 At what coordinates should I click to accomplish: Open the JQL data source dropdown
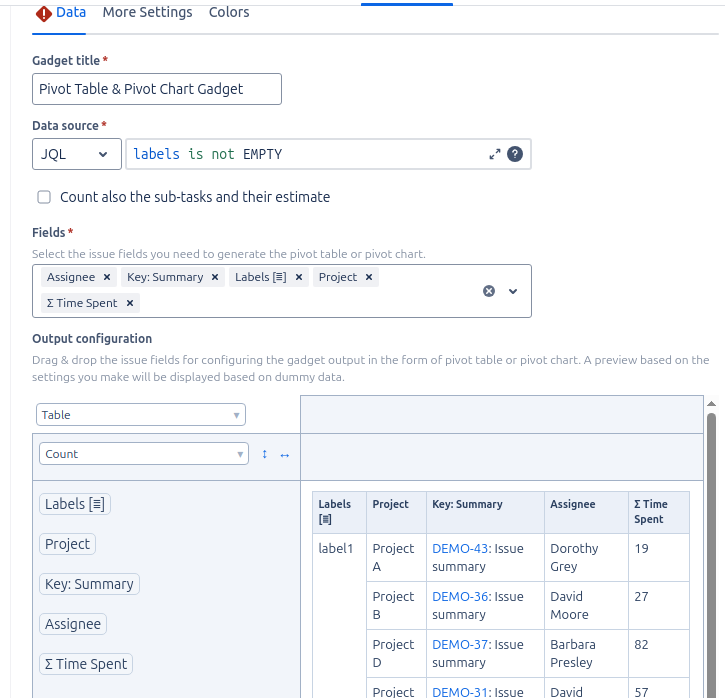pos(77,154)
